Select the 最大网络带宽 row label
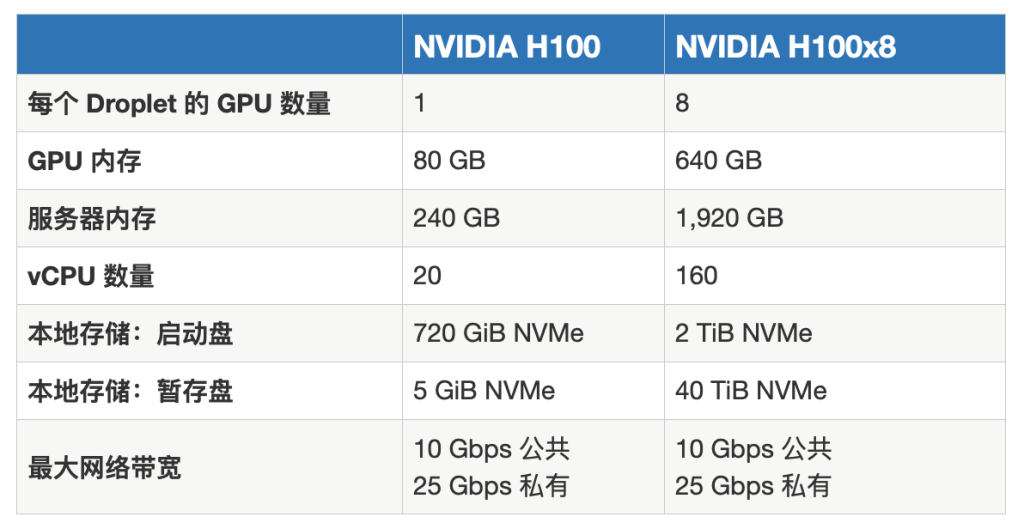The width and height of the screenshot is (1024, 529). coord(104,468)
